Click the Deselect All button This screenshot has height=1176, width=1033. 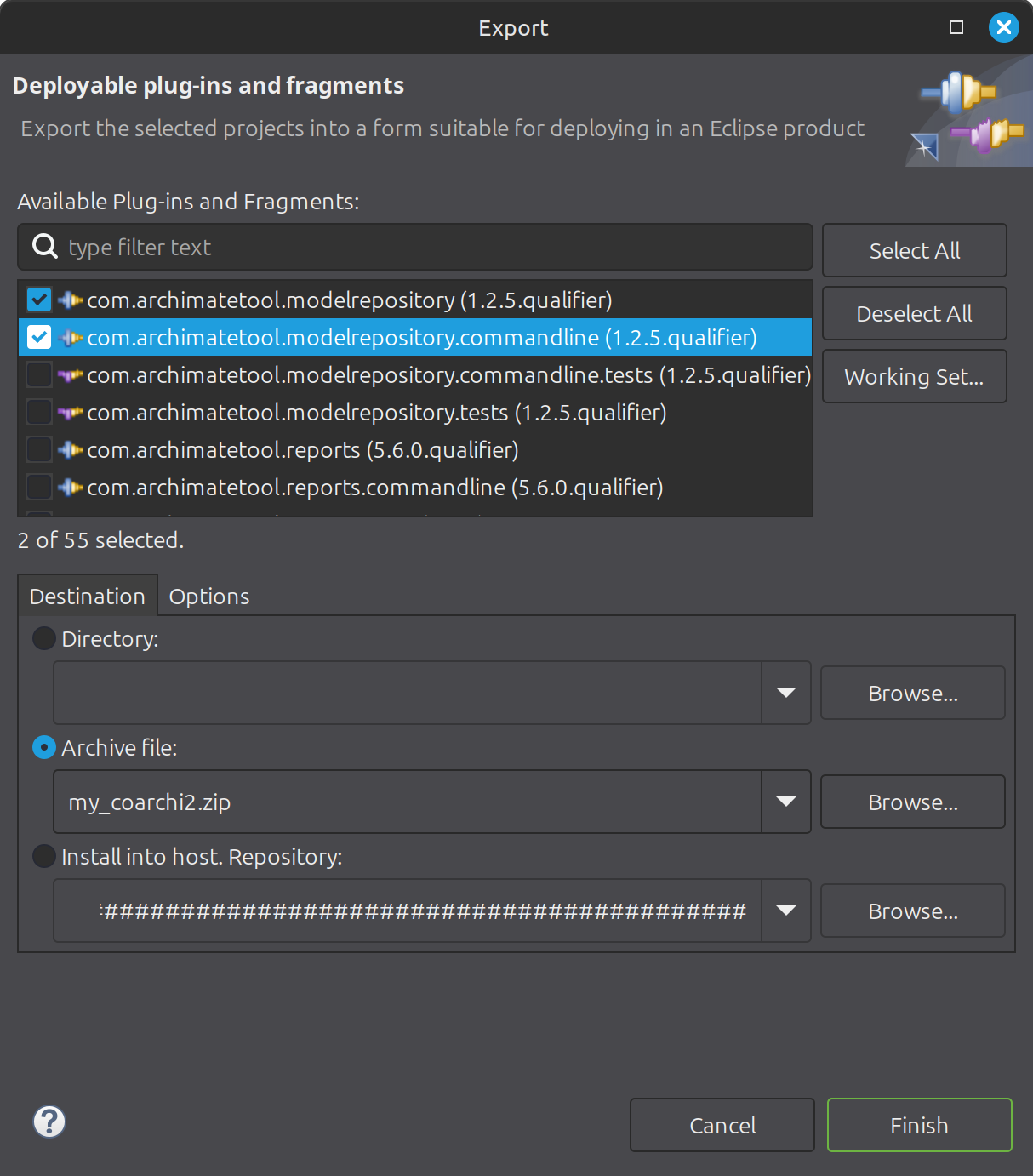click(915, 313)
